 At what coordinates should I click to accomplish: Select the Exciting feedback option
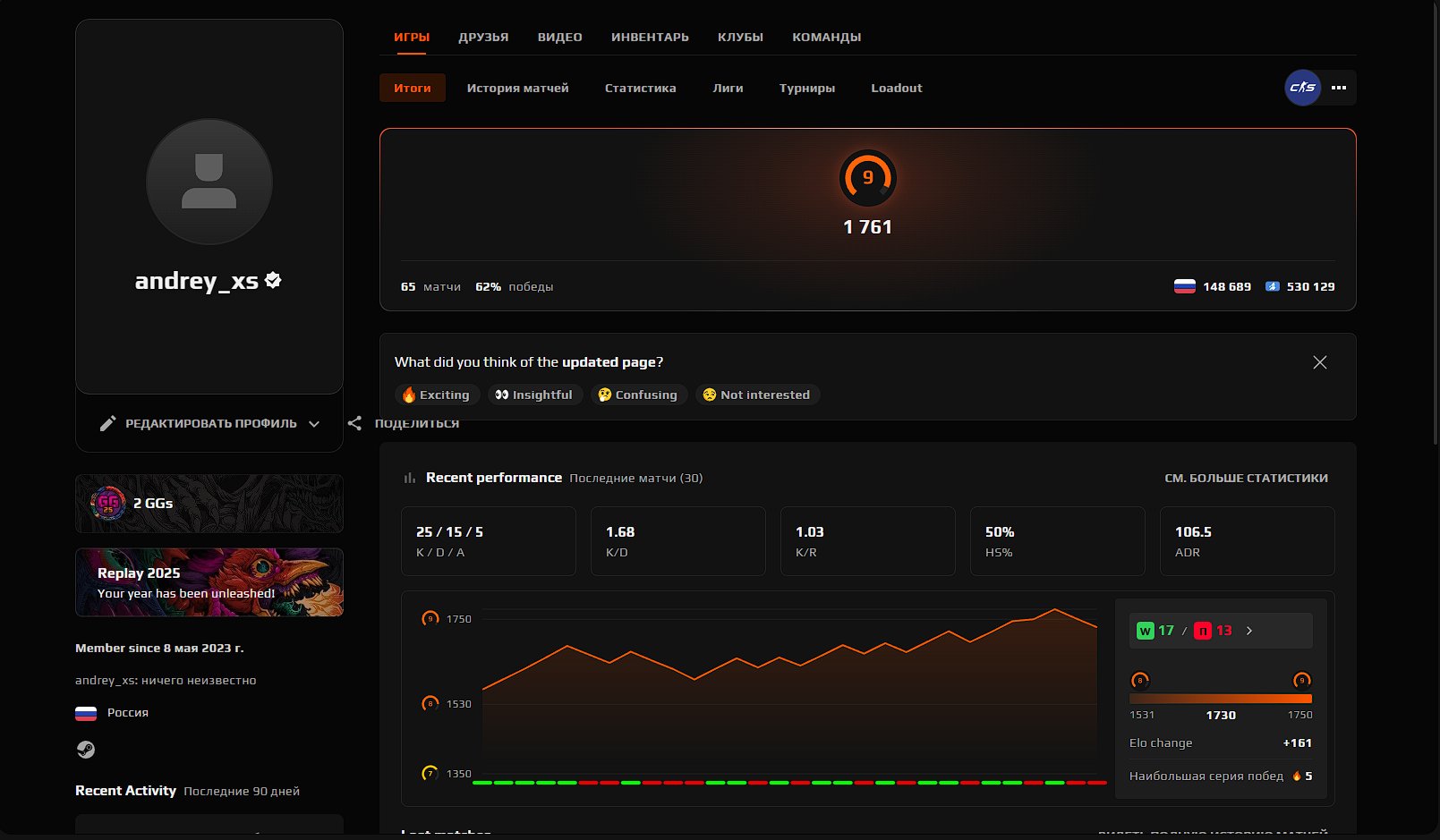pos(437,395)
